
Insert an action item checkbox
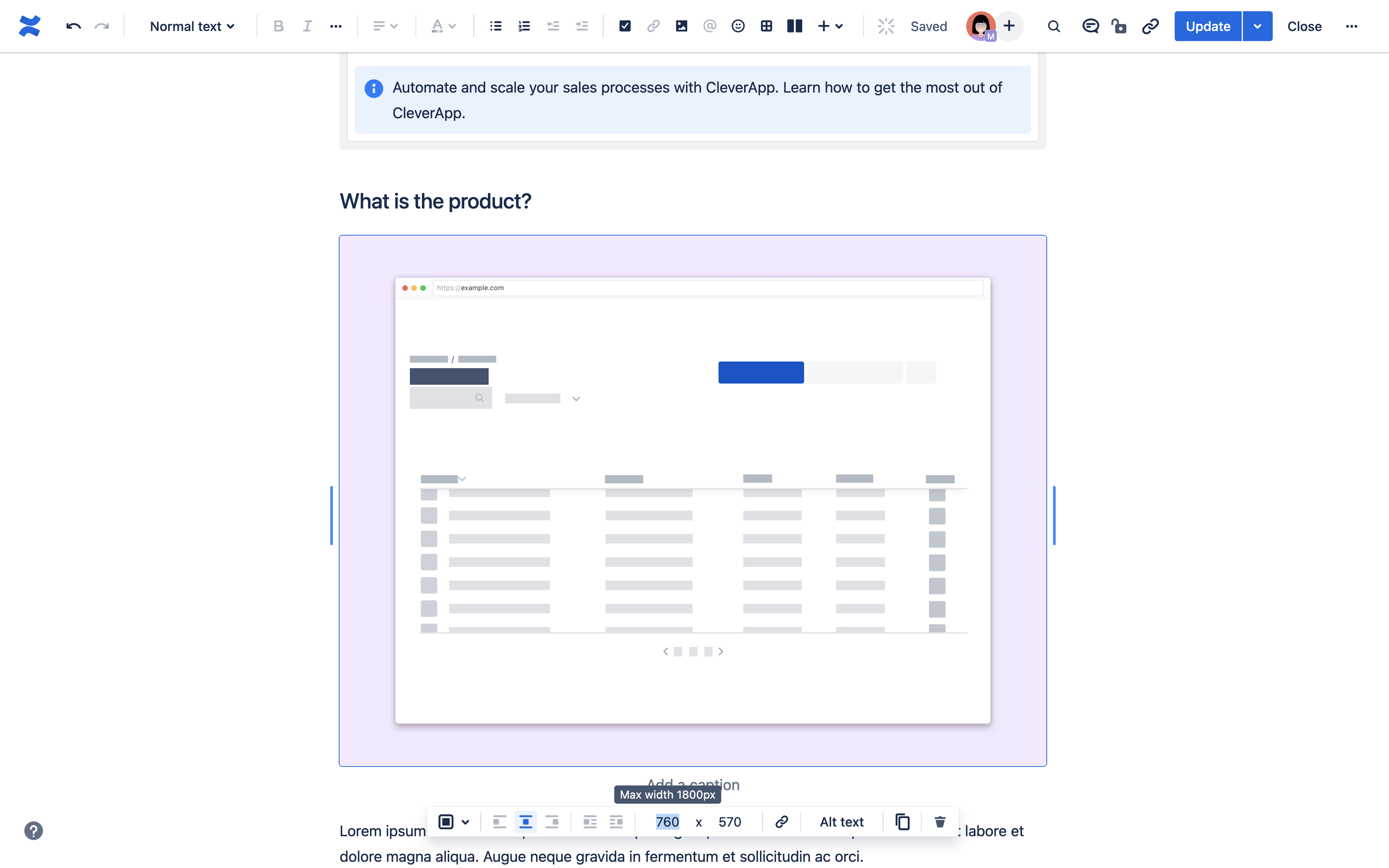pyautogui.click(x=624, y=26)
